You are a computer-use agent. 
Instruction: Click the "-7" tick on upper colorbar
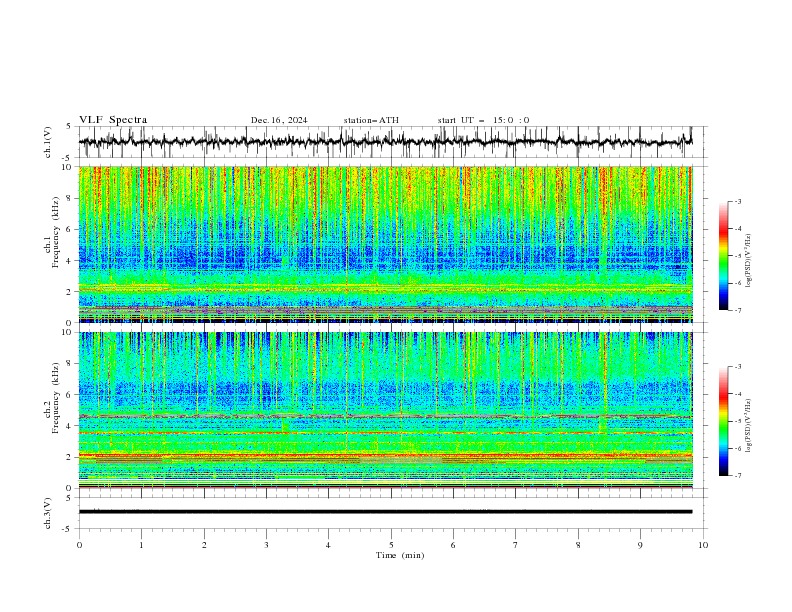coord(737,310)
